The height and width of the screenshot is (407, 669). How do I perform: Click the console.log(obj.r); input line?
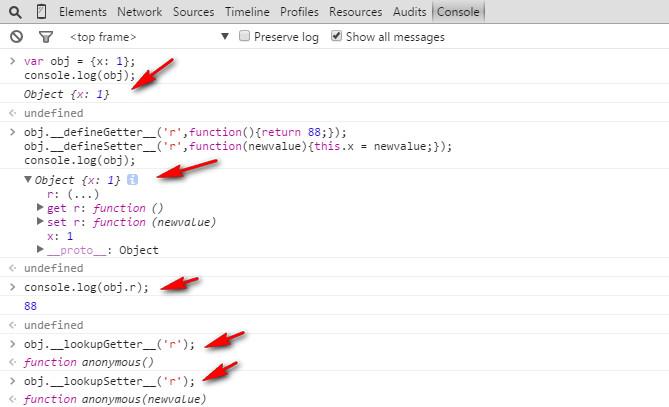[x=86, y=287]
